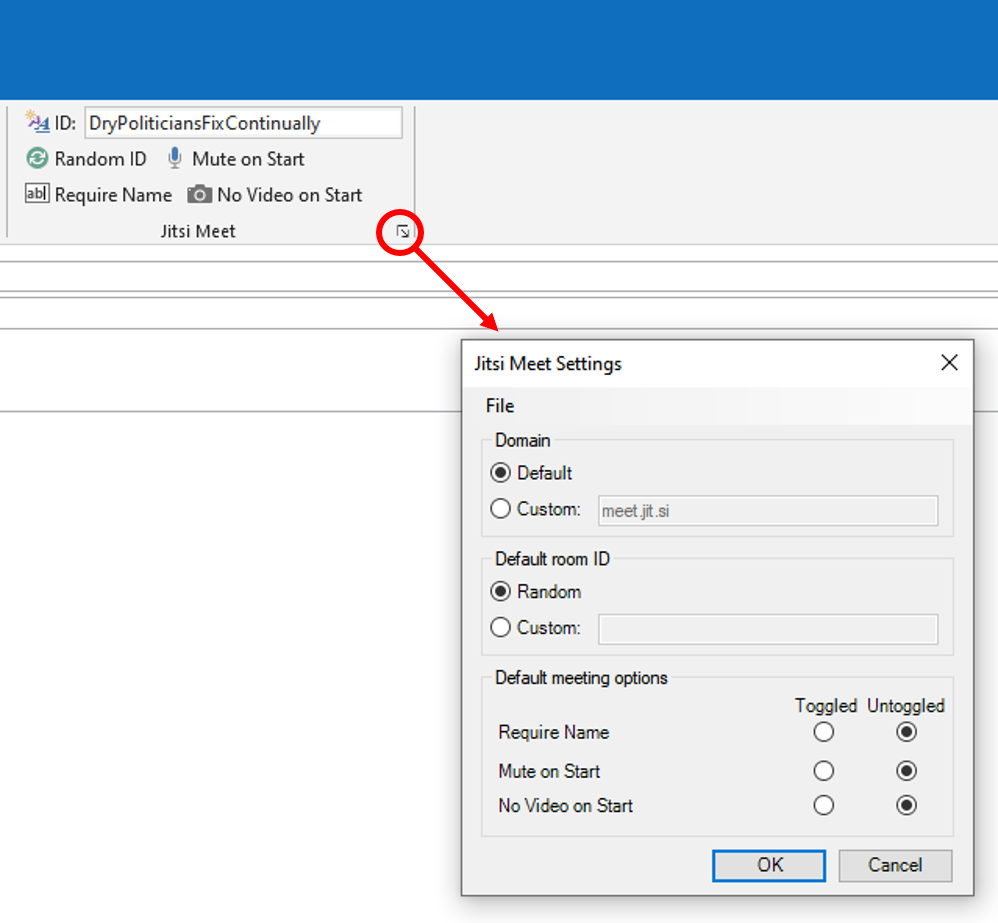Viewport: 998px width, 923px height.
Task: Click the meet.jit.si custom domain field
Action: tap(768, 511)
